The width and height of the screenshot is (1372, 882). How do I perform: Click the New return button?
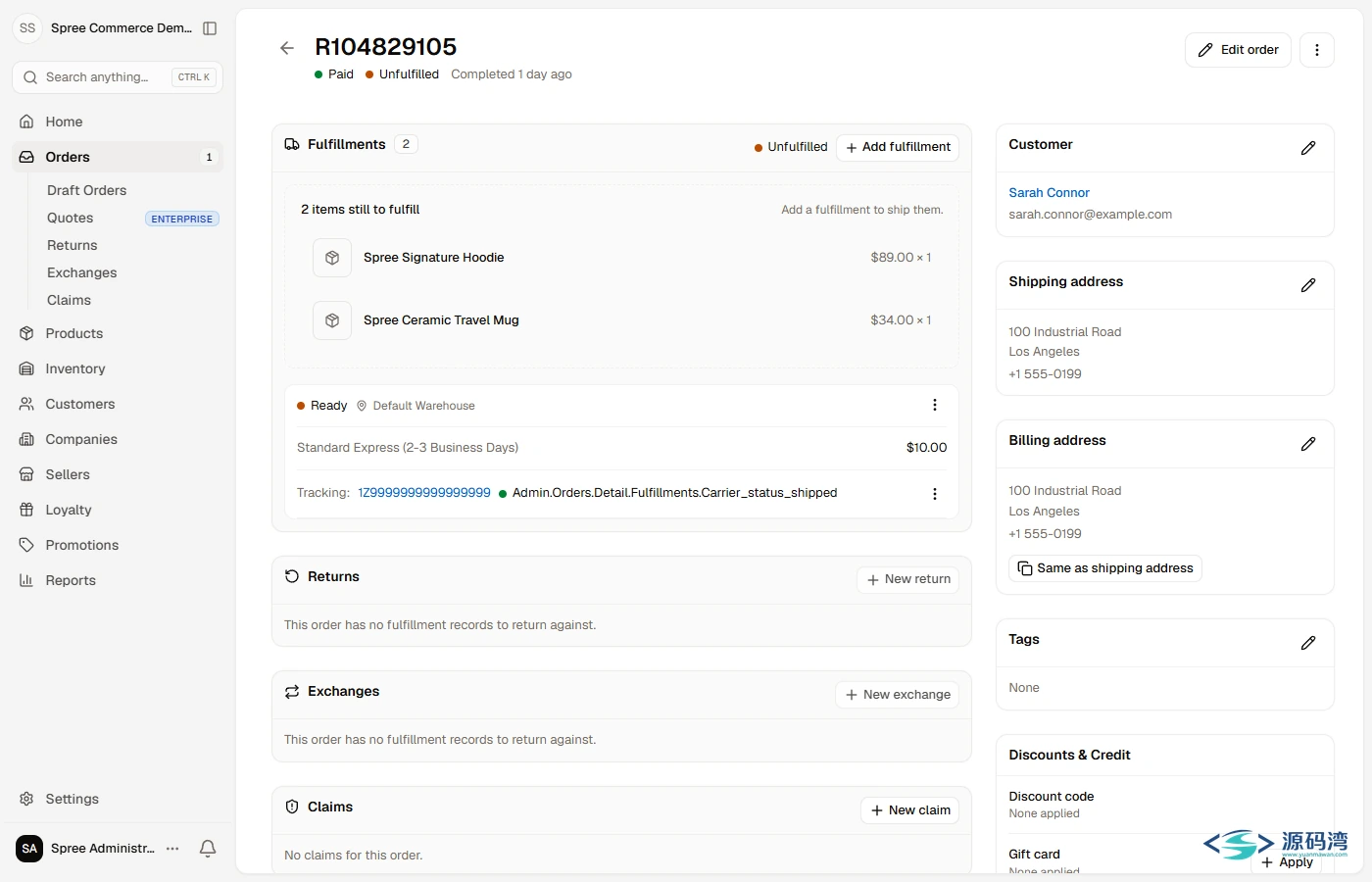coord(908,579)
